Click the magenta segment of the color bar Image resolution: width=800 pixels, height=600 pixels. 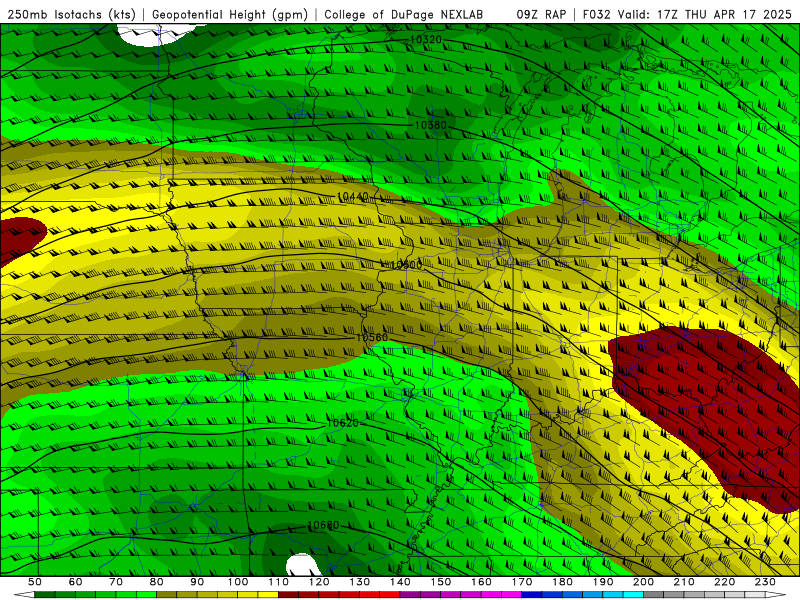(460, 595)
